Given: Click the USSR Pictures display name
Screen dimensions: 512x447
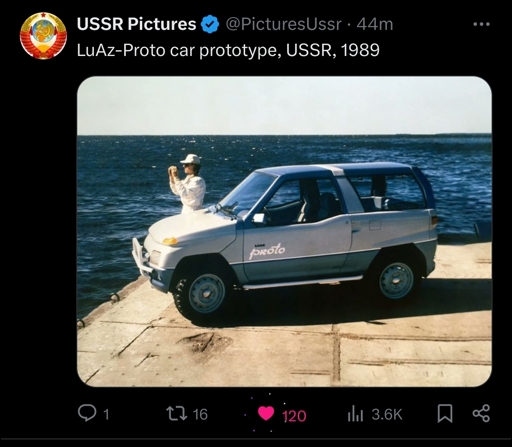Looking at the screenshot, I should [136, 24].
